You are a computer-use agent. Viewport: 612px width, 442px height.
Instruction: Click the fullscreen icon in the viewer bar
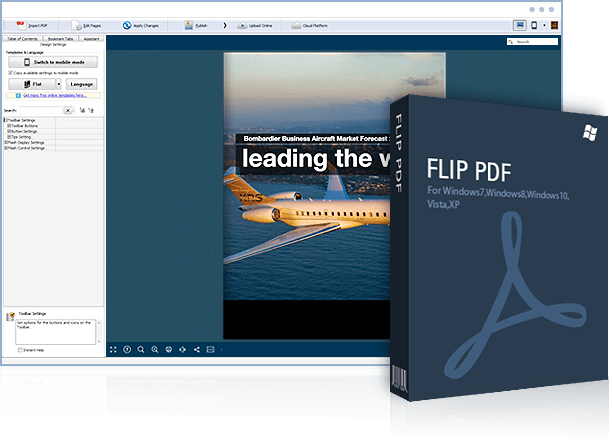[112, 349]
